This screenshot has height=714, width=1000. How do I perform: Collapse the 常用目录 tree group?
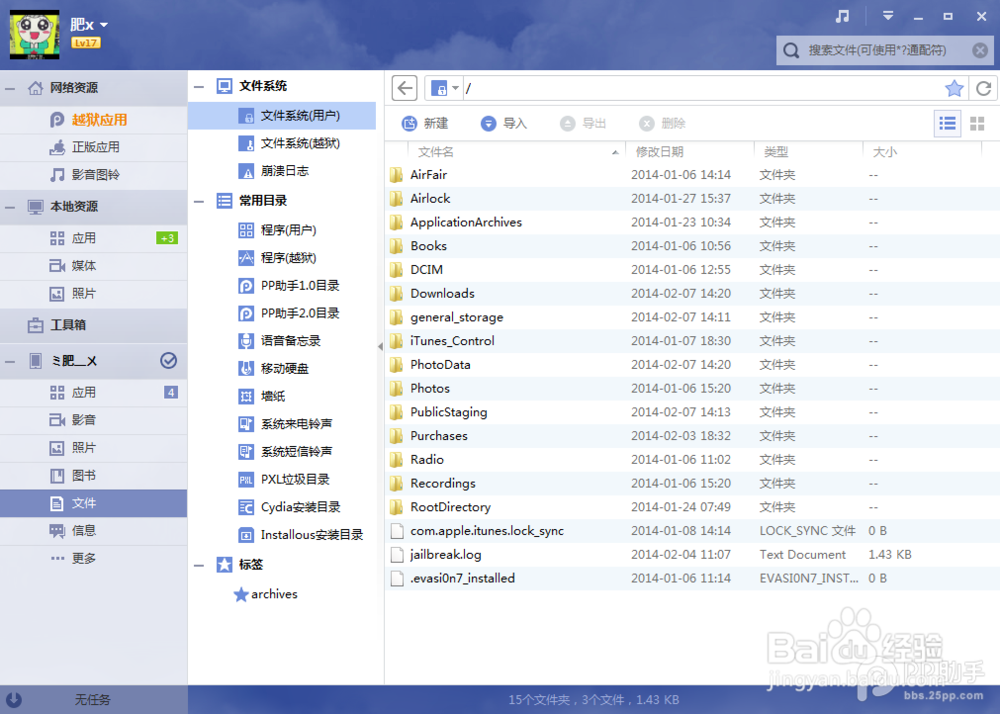click(200, 201)
